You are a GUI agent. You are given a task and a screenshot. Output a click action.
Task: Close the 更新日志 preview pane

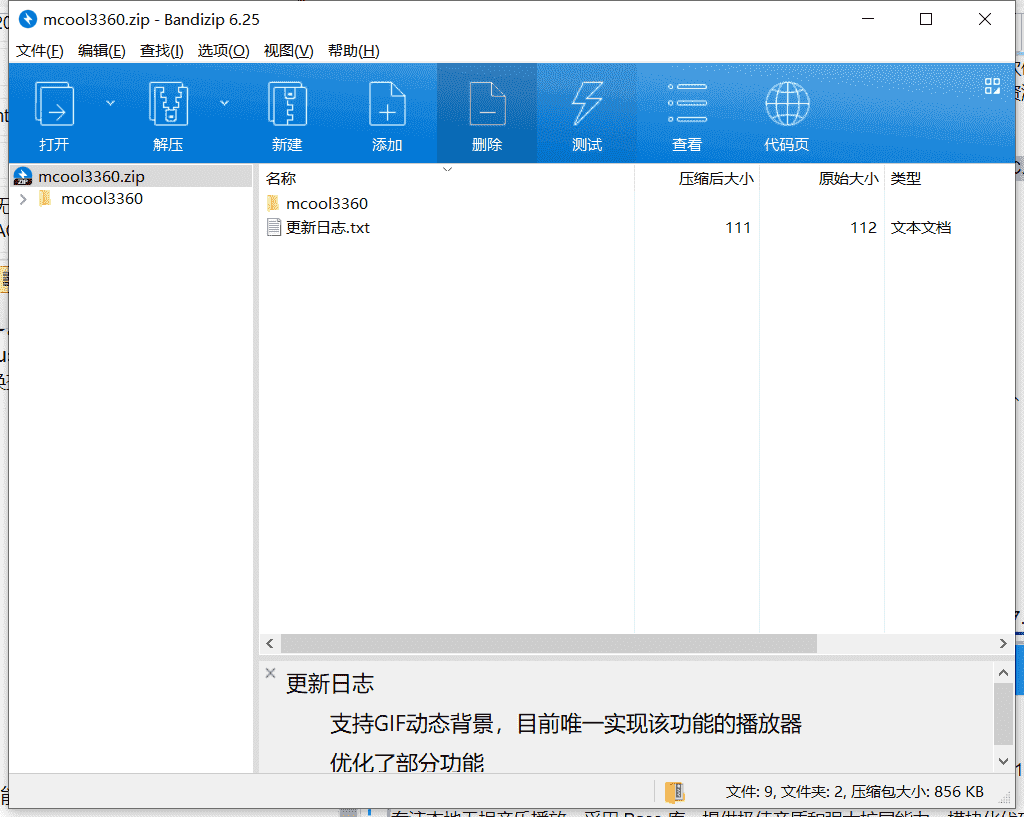270,673
